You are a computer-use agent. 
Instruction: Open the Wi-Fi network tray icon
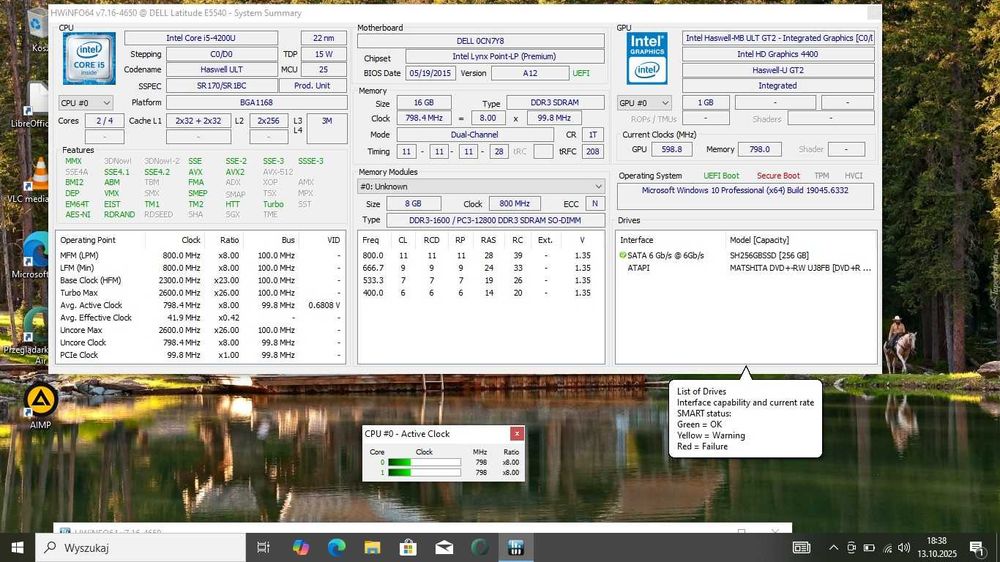pos(887,547)
